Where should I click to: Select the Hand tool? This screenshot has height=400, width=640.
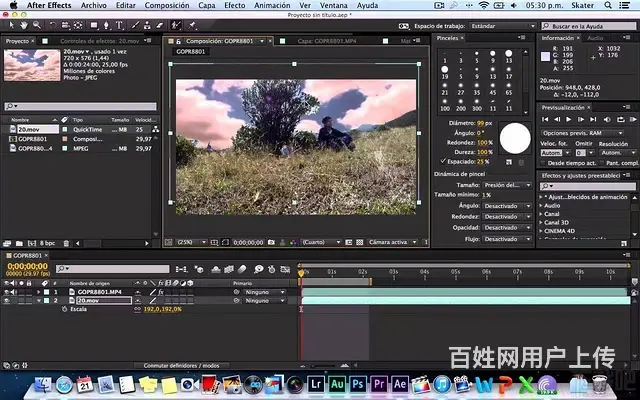coord(24,25)
